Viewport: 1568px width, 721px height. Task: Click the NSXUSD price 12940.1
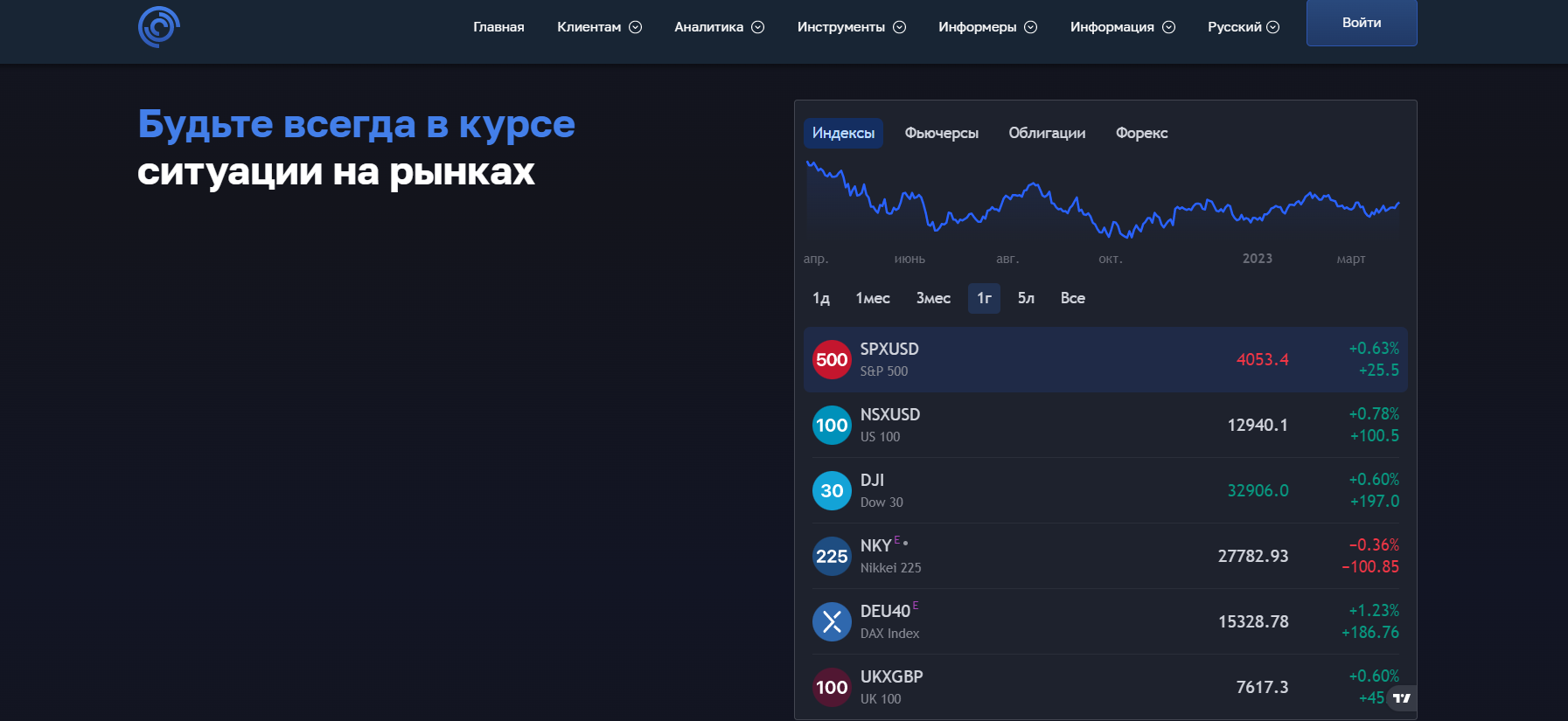click(x=1258, y=425)
